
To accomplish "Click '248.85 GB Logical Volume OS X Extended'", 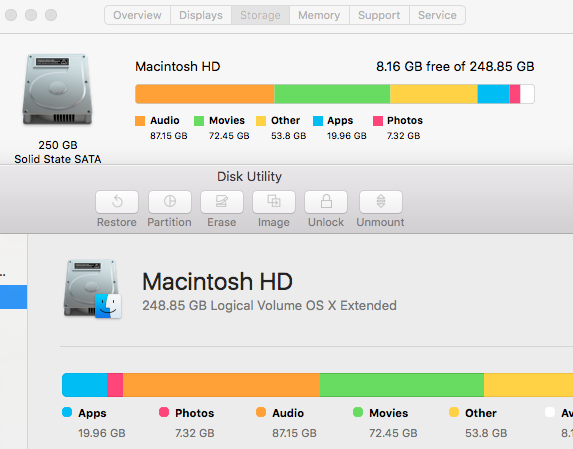I will pyautogui.click(x=269, y=305).
